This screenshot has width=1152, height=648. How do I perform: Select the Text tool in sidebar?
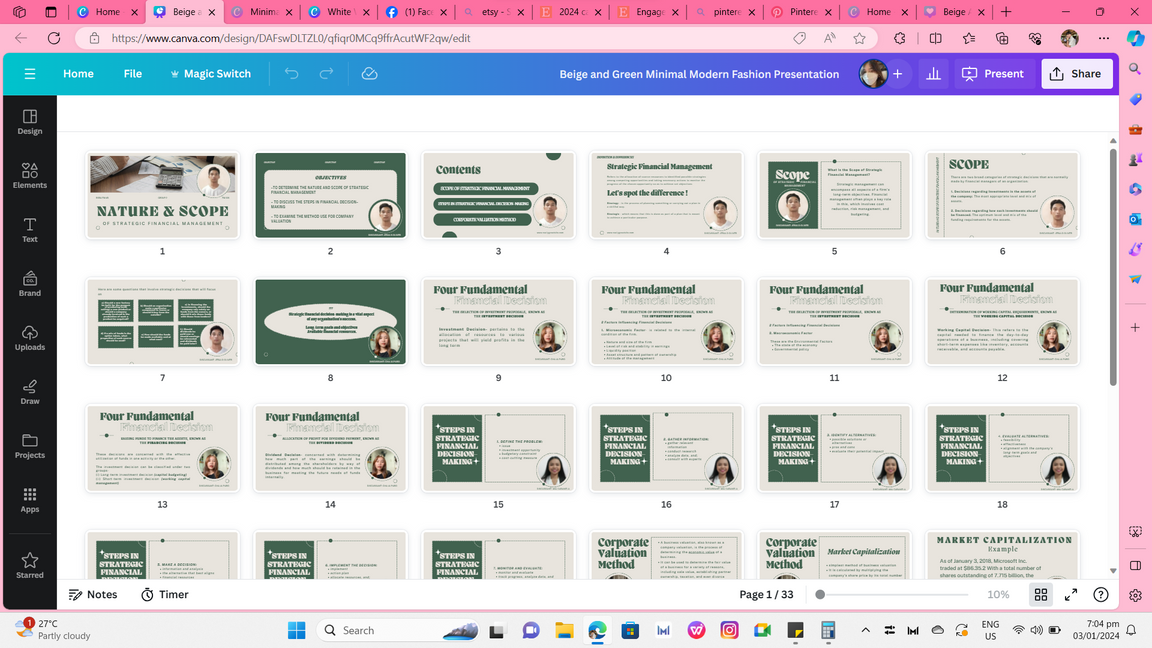pyautogui.click(x=30, y=230)
